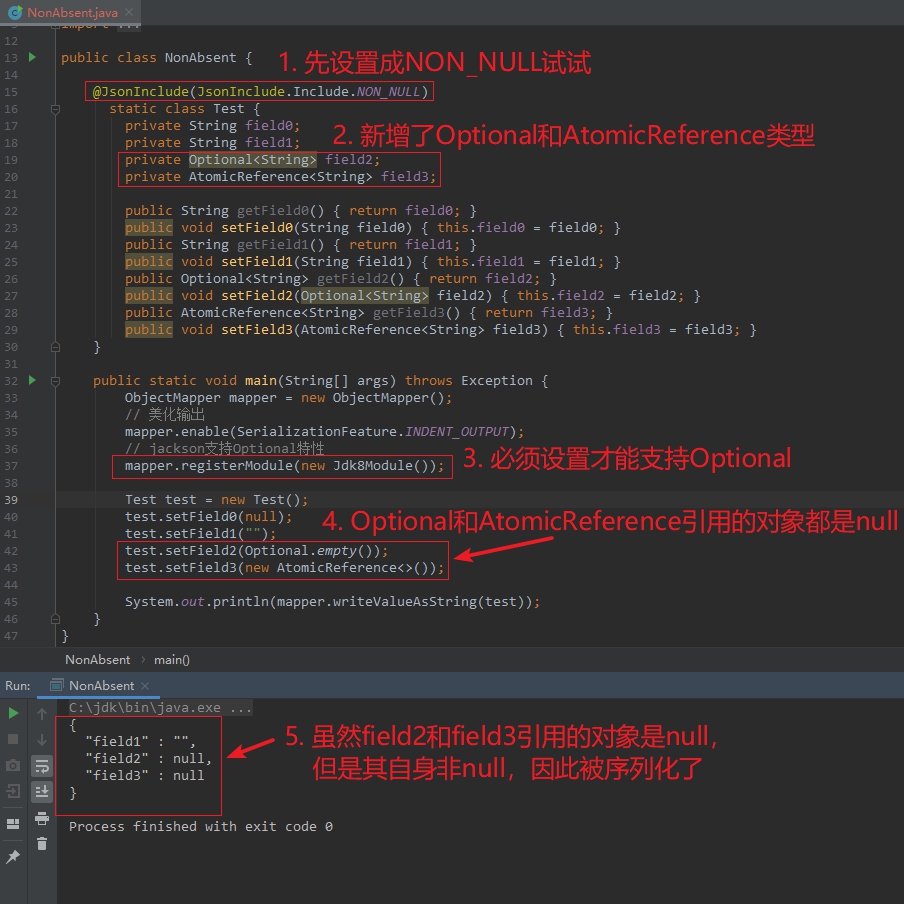Click getField3 method name

(408, 312)
